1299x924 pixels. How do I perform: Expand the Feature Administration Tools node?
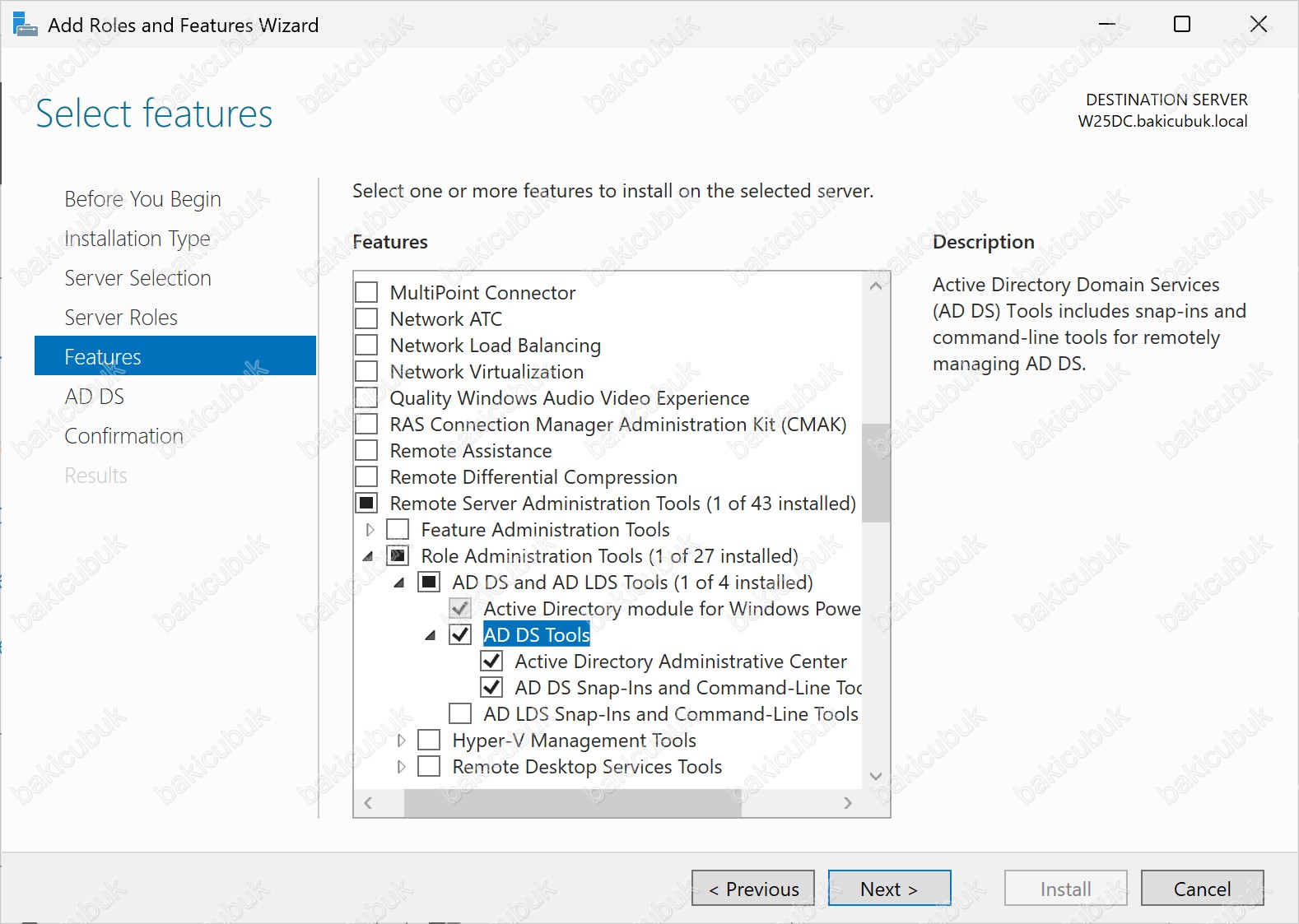tap(370, 530)
